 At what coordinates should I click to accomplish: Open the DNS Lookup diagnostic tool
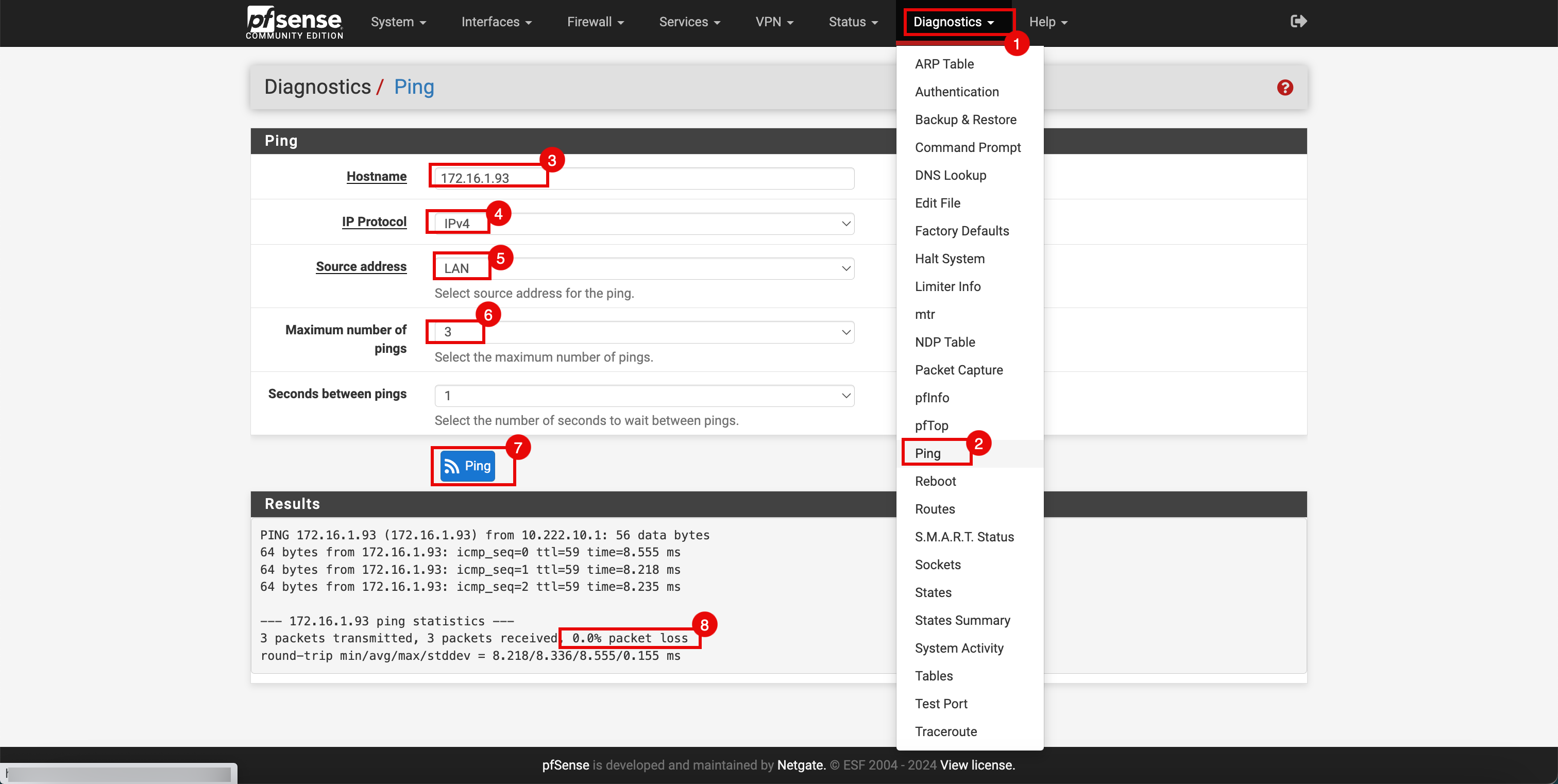click(x=951, y=174)
